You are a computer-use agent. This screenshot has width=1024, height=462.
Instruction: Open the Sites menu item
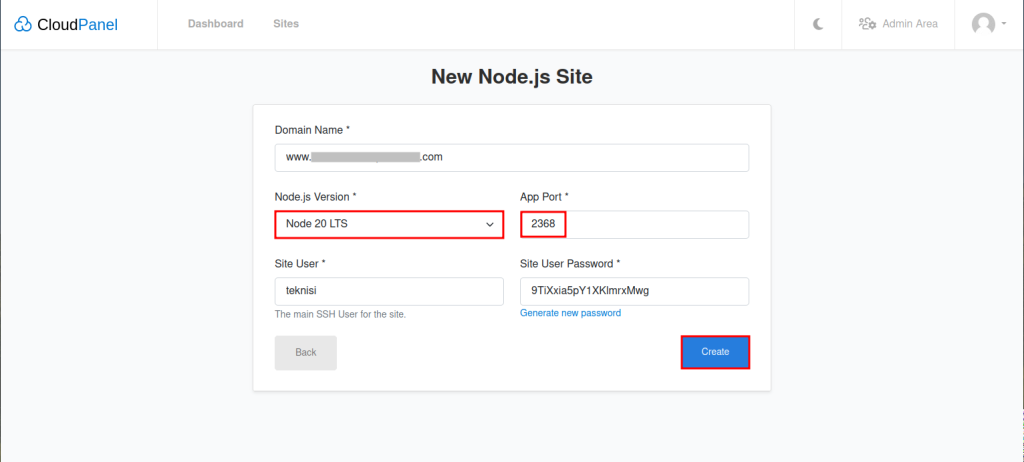286,24
